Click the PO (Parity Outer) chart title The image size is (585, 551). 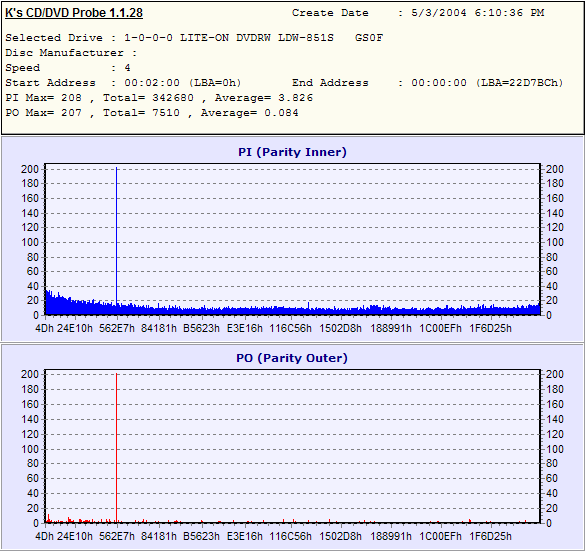click(x=292, y=358)
